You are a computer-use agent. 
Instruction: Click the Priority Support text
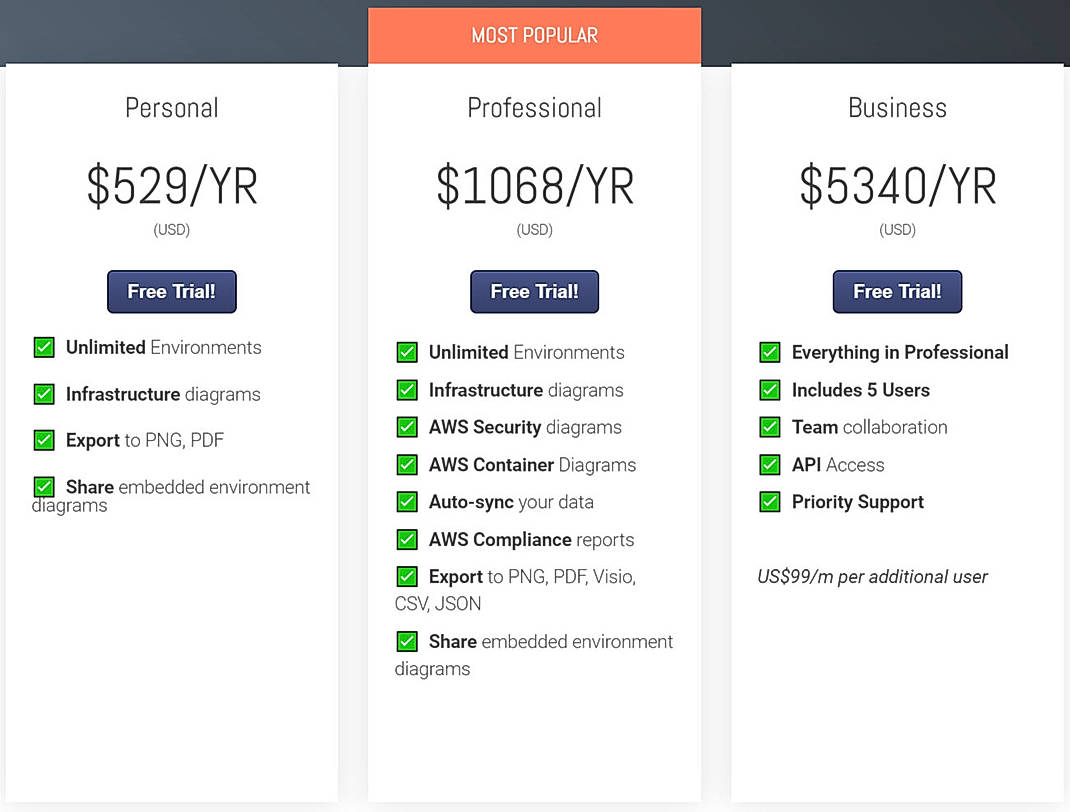[x=858, y=502]
